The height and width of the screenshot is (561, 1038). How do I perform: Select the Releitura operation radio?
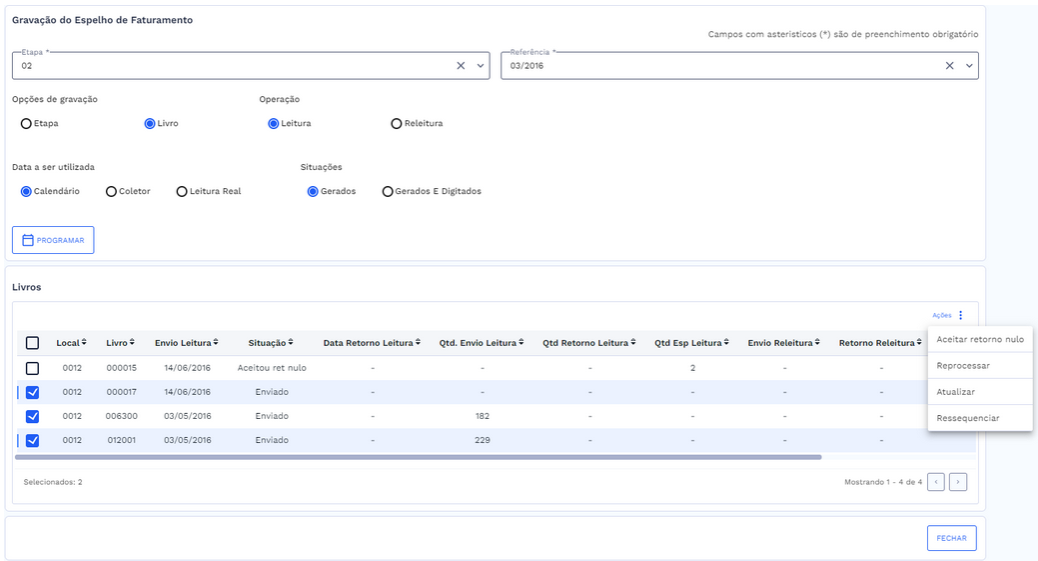point(397,124)
